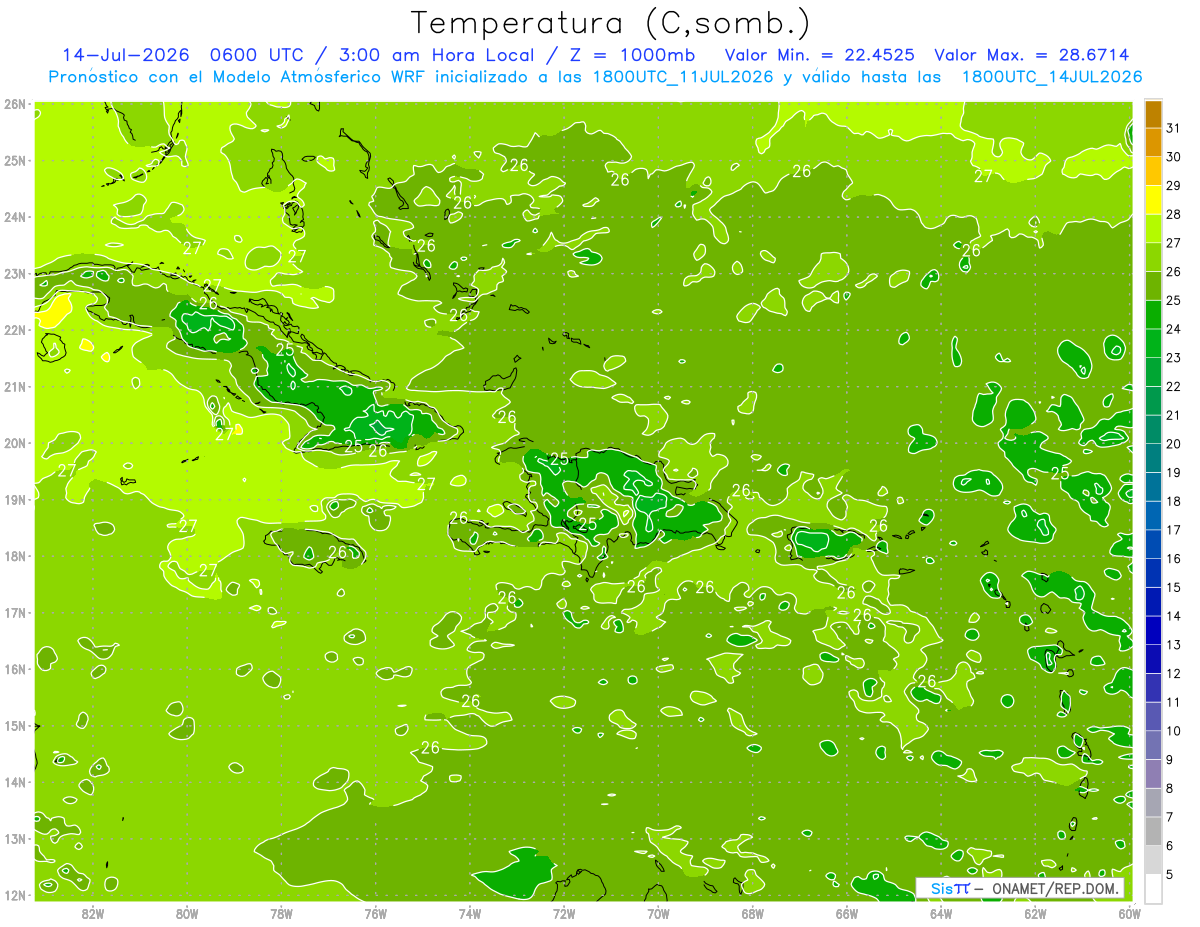Viewport: 1200px width, 927px height.
Task: Click the yellow color bar segment between 28 and 29
Action: click(x=1153, y=200)
